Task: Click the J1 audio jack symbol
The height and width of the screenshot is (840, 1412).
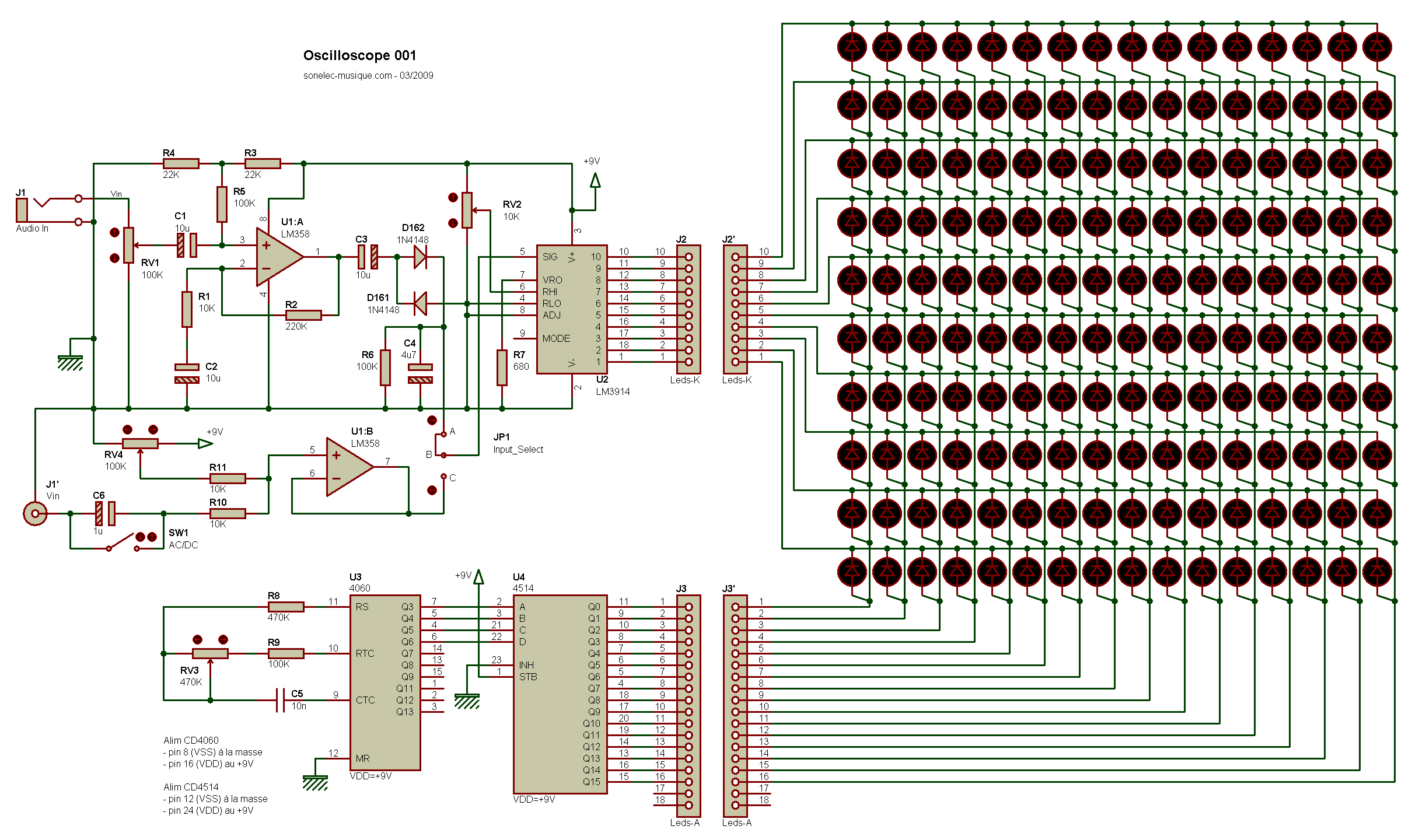Action: coord(49,210)
